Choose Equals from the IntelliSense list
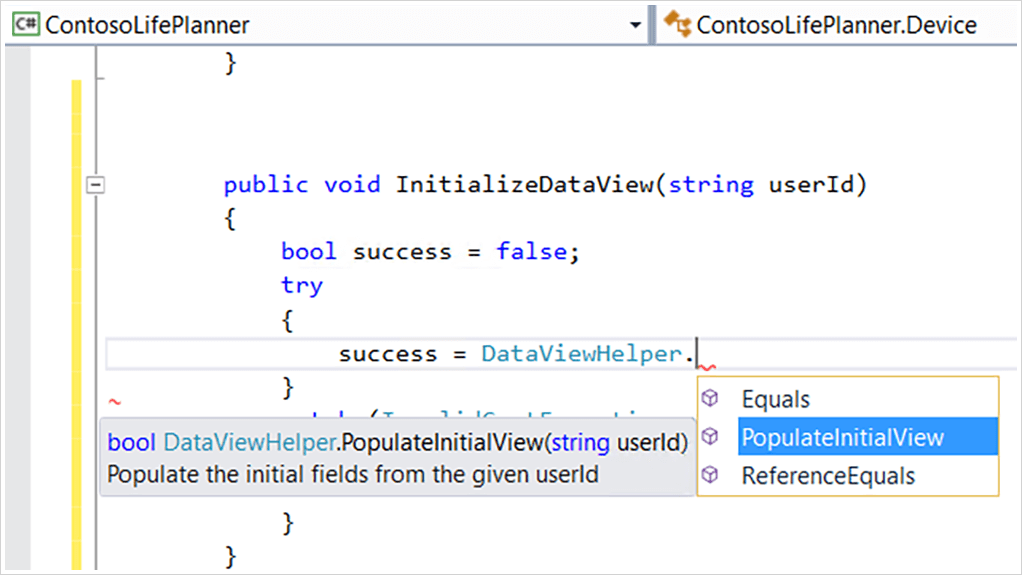The width and height of the screenshot is (1022, 575). coord(775,399)
